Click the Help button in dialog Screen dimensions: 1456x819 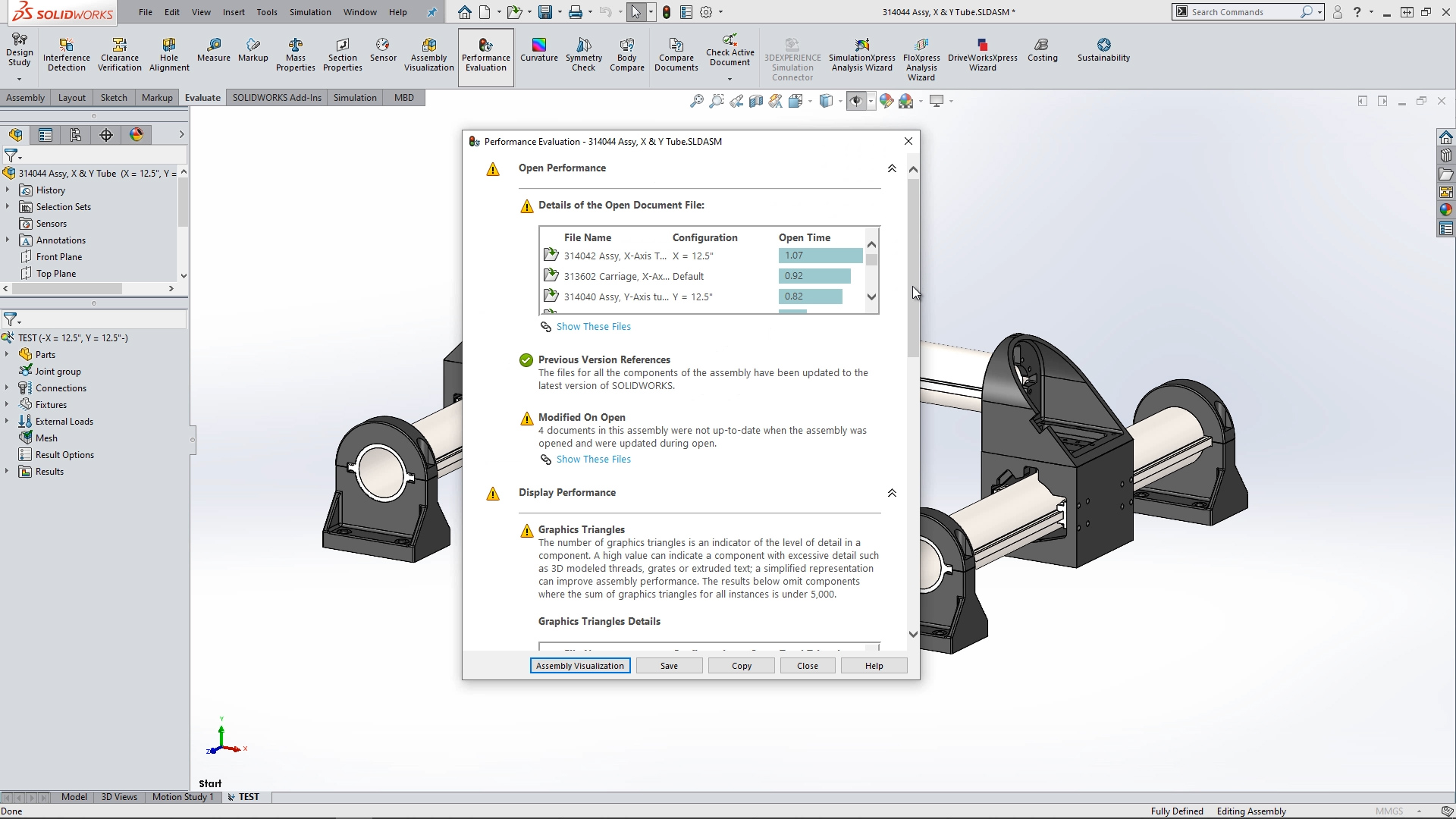(x=874, y=666)
